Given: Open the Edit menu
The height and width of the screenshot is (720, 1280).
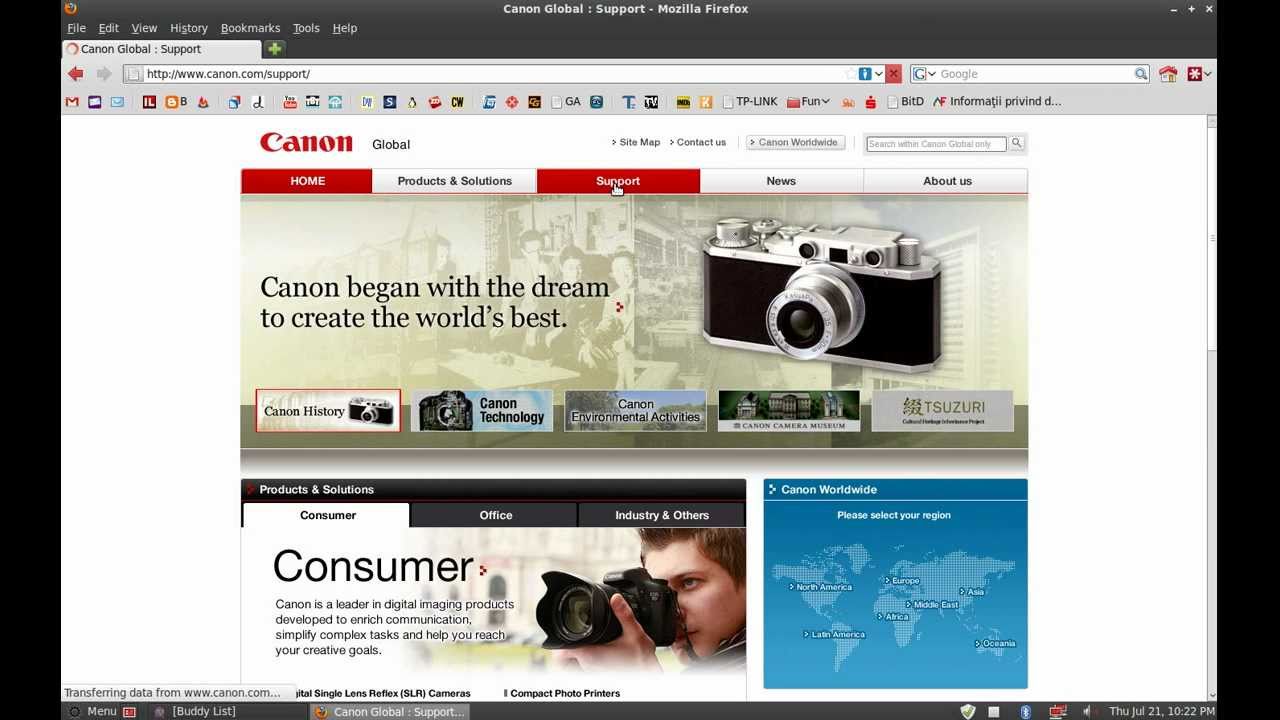Looking at the screenshot, I should tap(108, 28).
